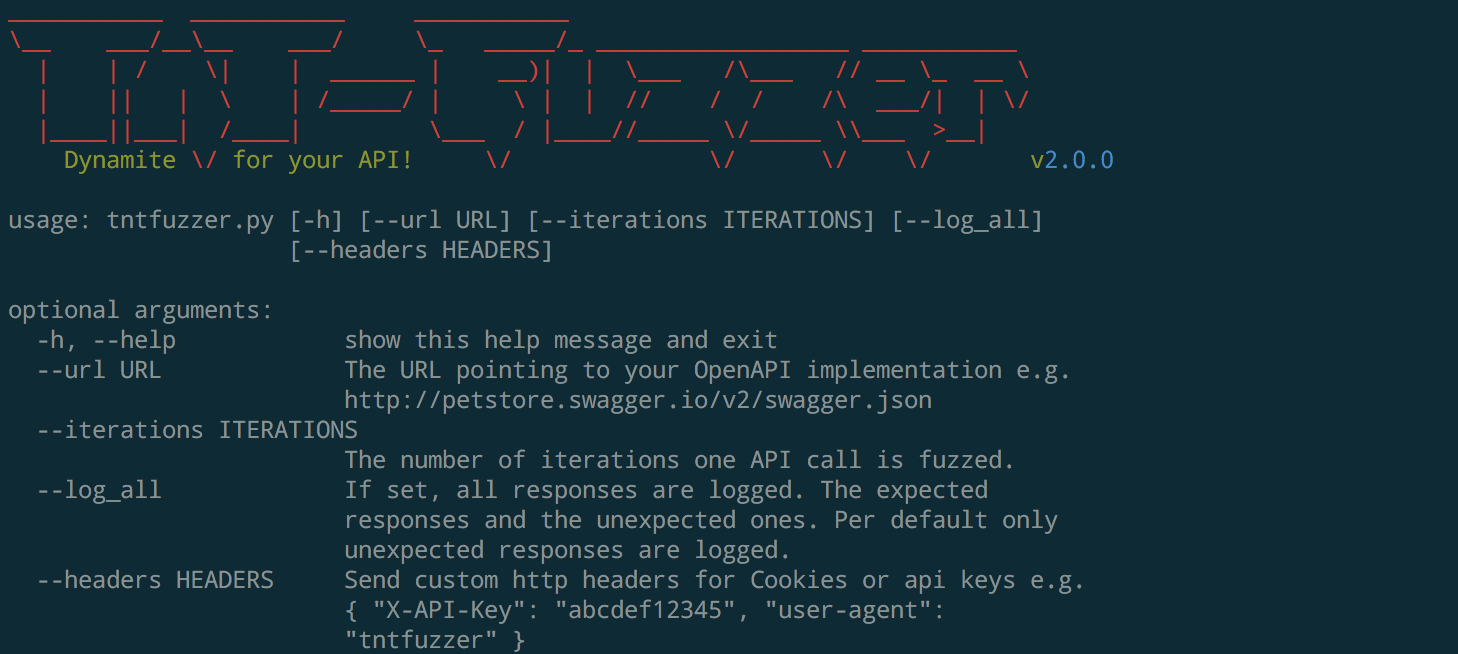Click the '--url URL' option entry
Viewport: 1458px width, 654px height.
99,371
